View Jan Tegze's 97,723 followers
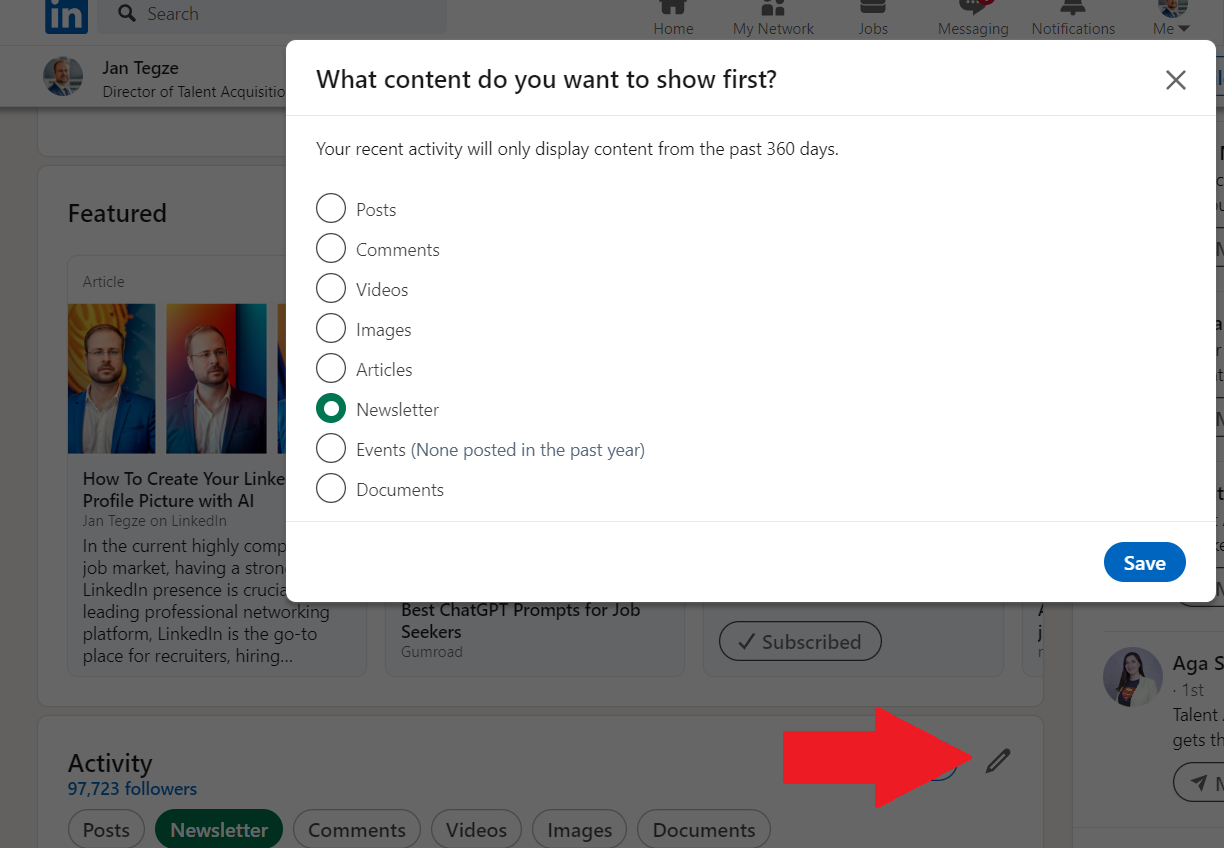 [x=132, y=788]
